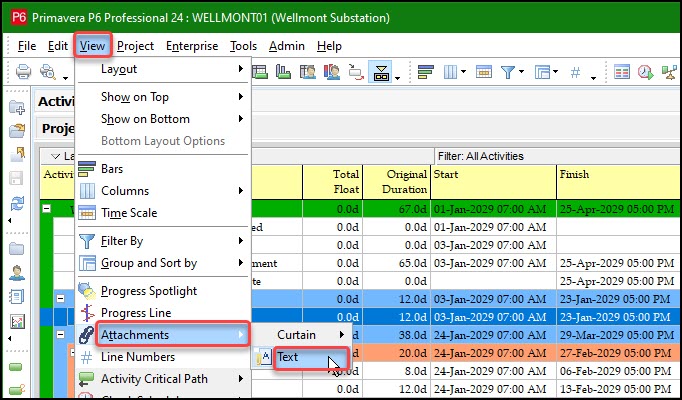Collapse the WBS band with 38.0d duration
The width and height of the screenshot is (682, 400).
pyautogui.click(x=61, y=335)
